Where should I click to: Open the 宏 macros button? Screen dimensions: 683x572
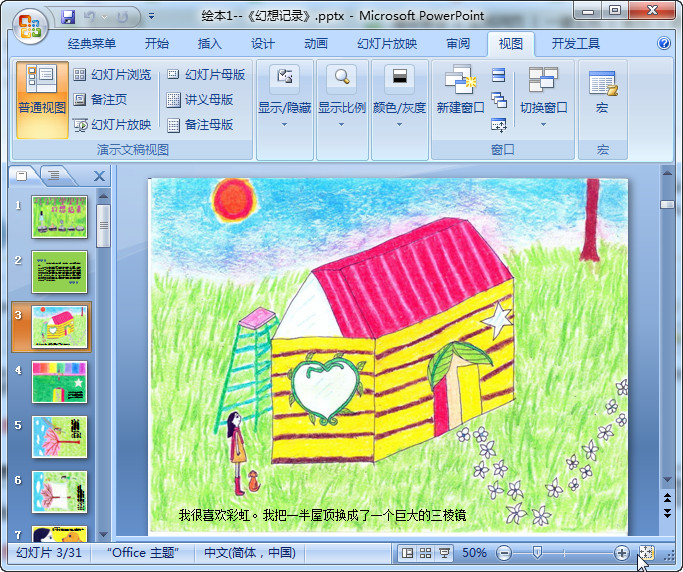click(x=603, y=91)
